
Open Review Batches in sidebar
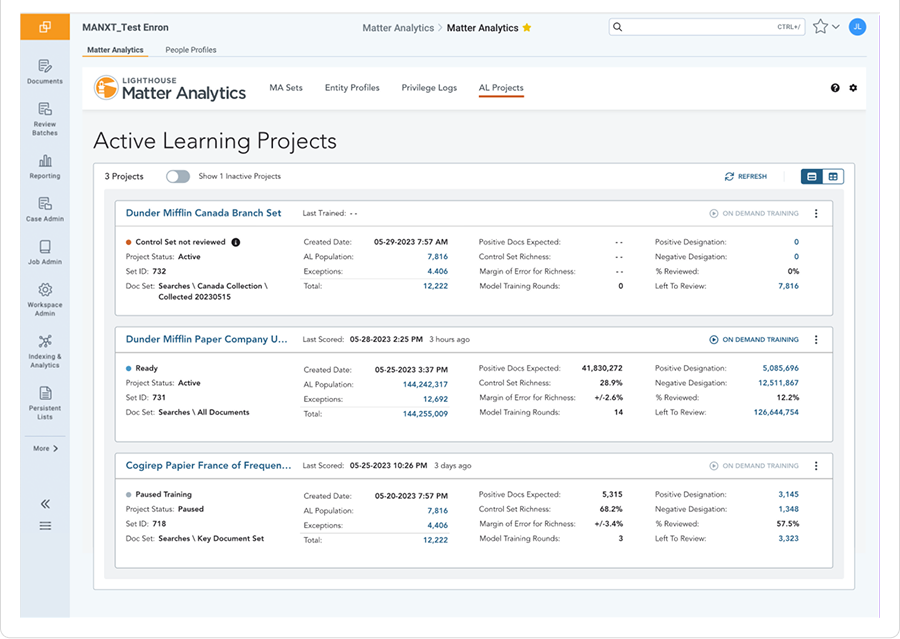pyautogui.click(x=45, y=119)
